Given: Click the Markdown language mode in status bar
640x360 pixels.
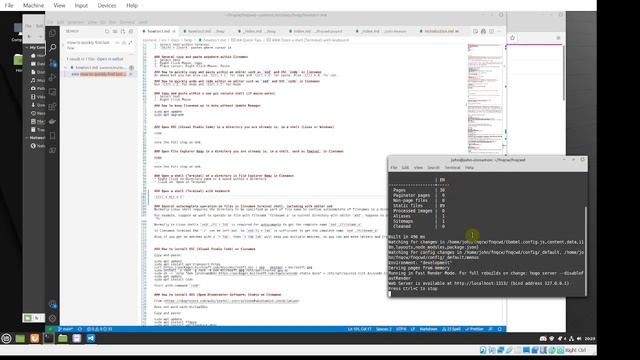Looking at the screenshot, I should coord(428,329).
